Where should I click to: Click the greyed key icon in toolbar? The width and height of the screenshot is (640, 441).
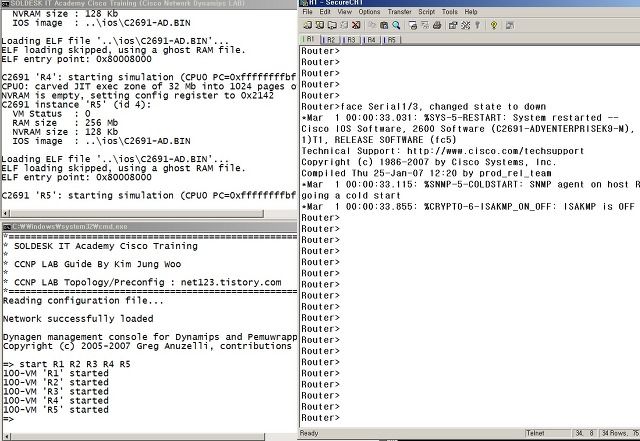tap(477, 25)
